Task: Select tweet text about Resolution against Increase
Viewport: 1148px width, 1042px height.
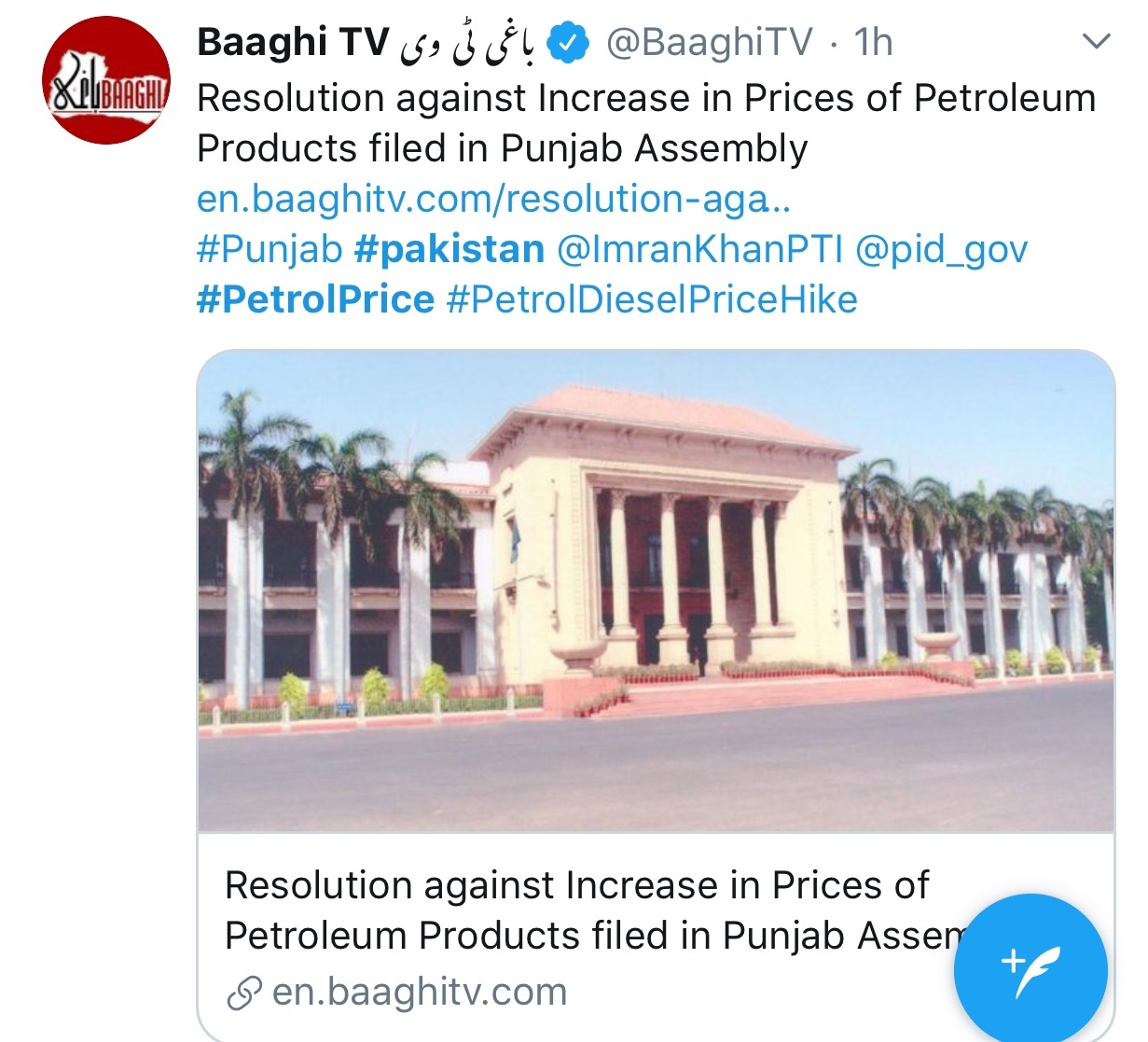Action: click(646, 123)
